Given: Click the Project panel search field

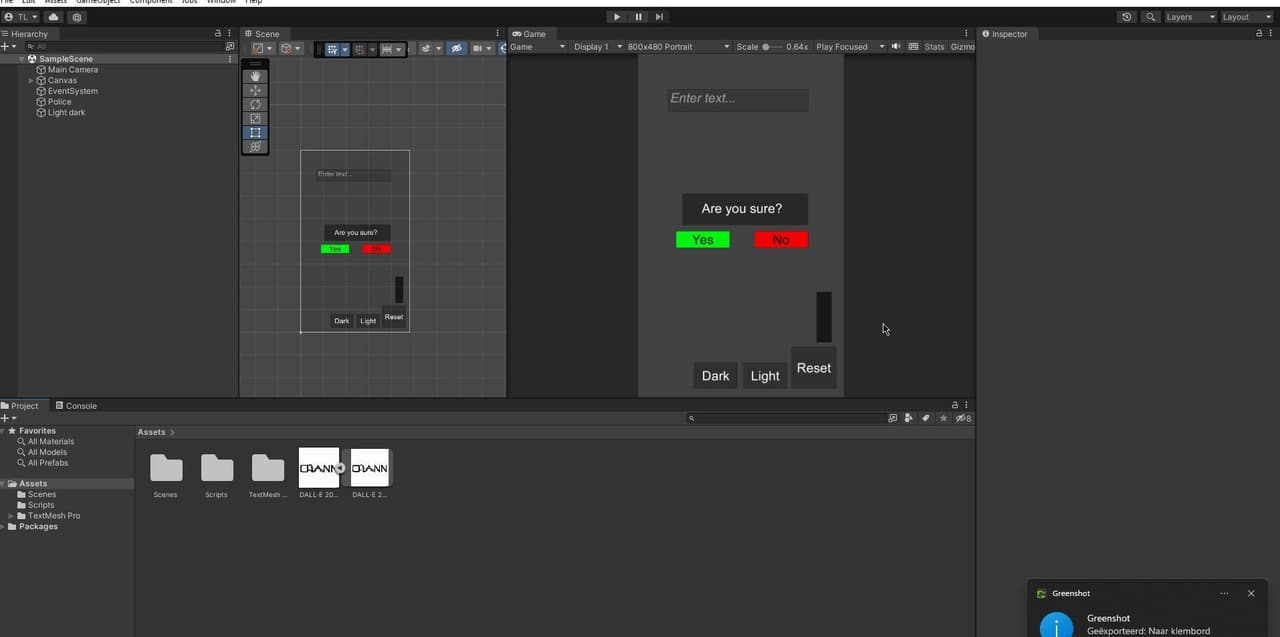Looking at the screenshot, I should 785,418.
